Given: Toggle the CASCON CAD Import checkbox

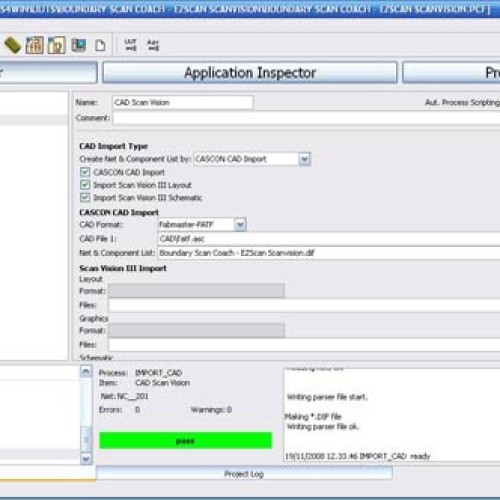Looking at the screenshot, I should point(85,172).
